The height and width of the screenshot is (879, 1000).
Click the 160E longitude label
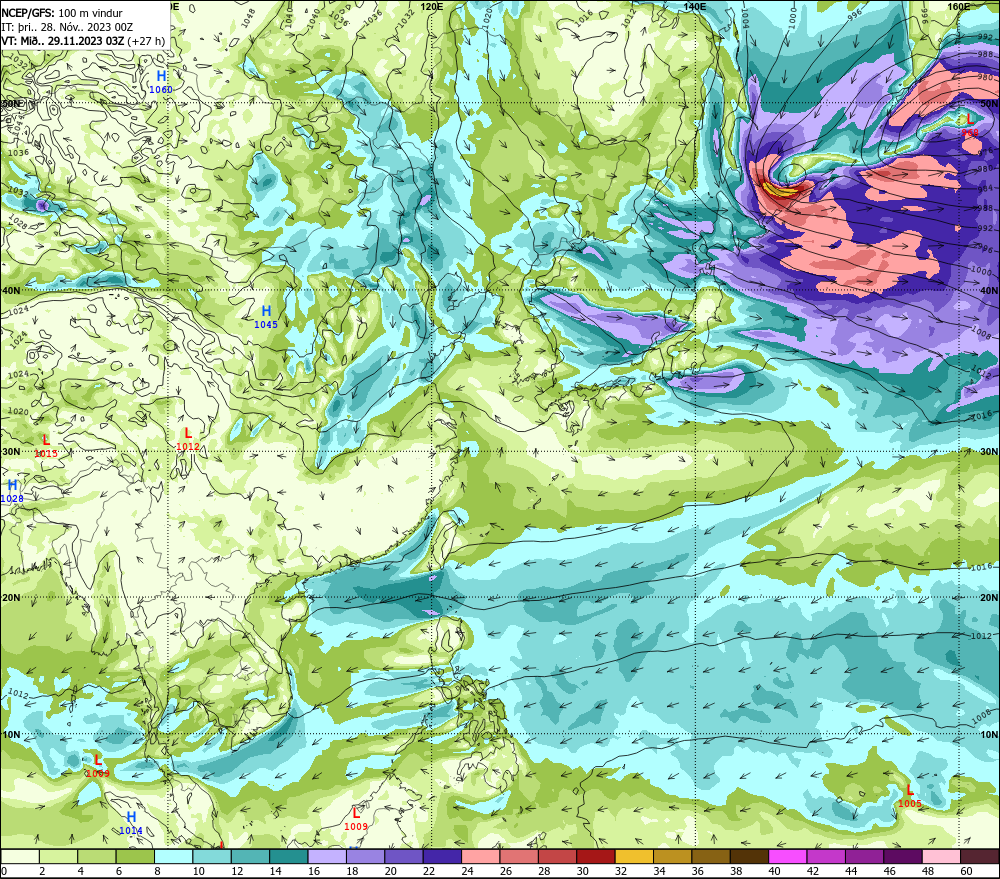[959, 6]
